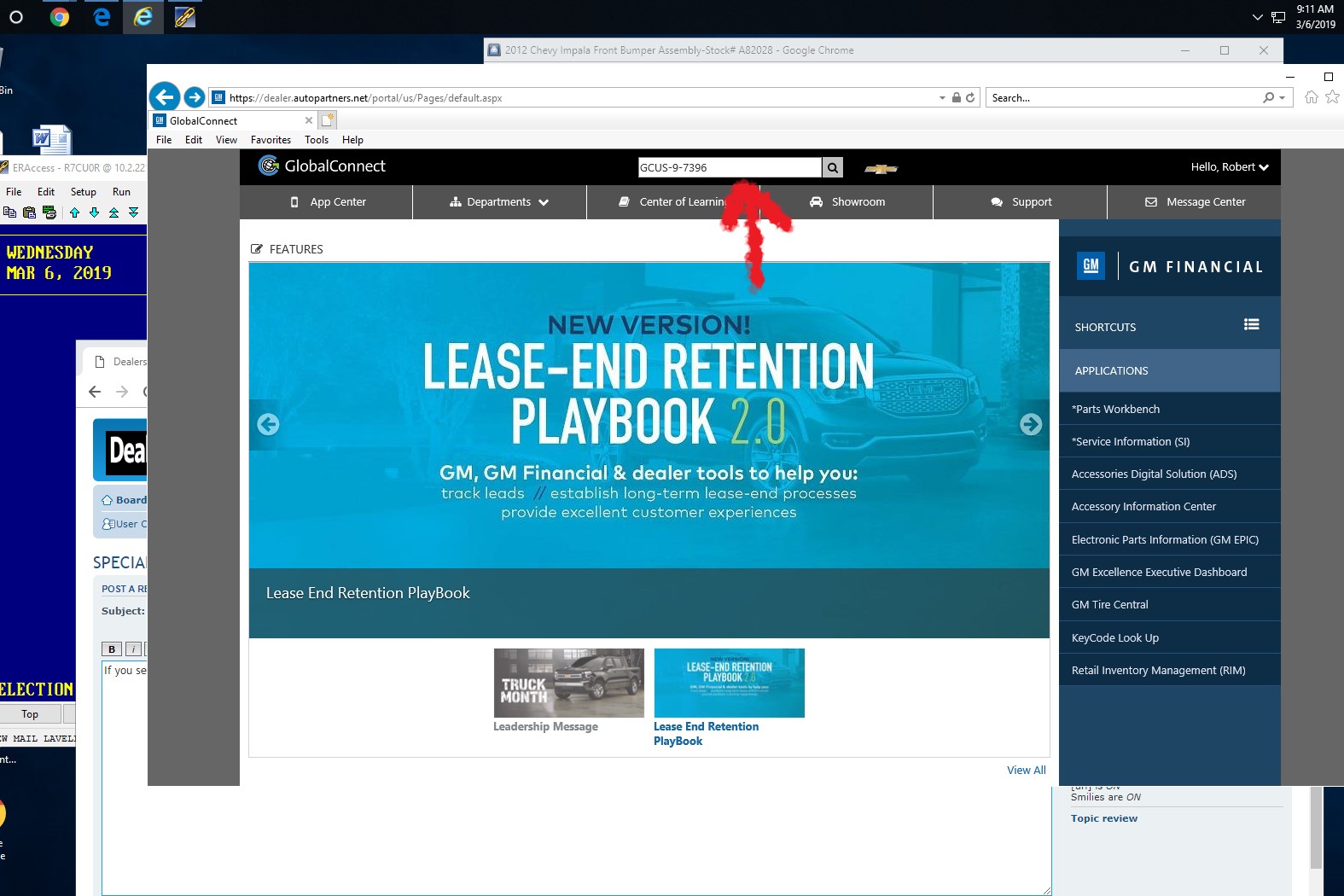Click ERAccess paste toolbar icon
Screen dimensions: 1344x896
click(30, 212)
